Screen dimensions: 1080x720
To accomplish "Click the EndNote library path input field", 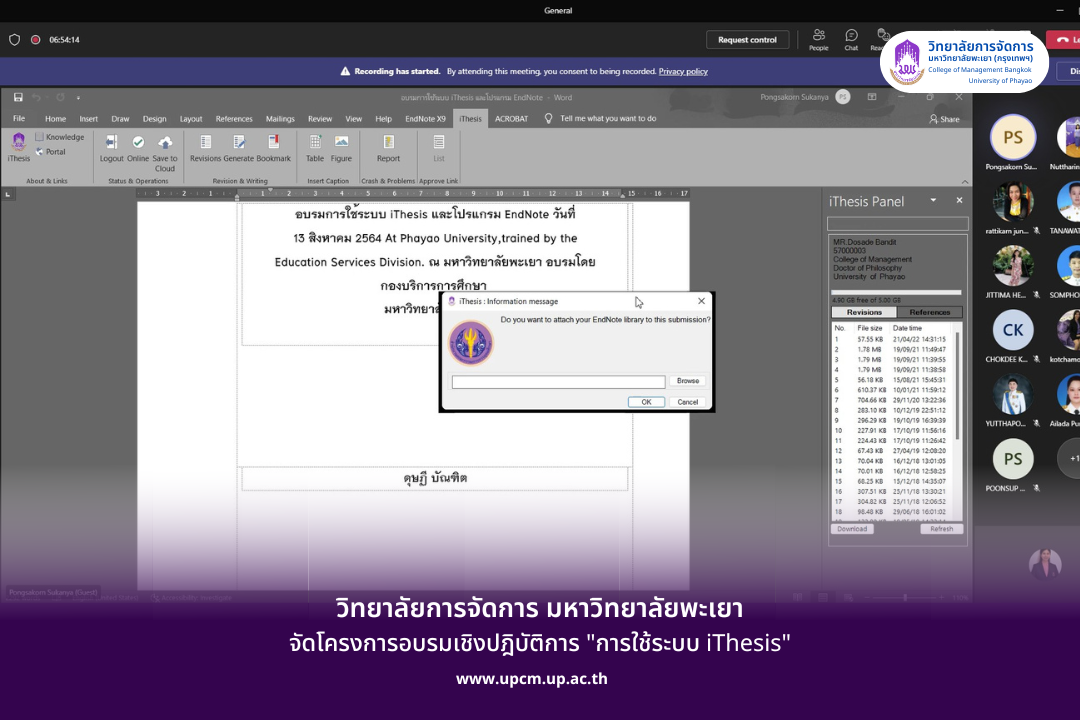I will (559, 382).
